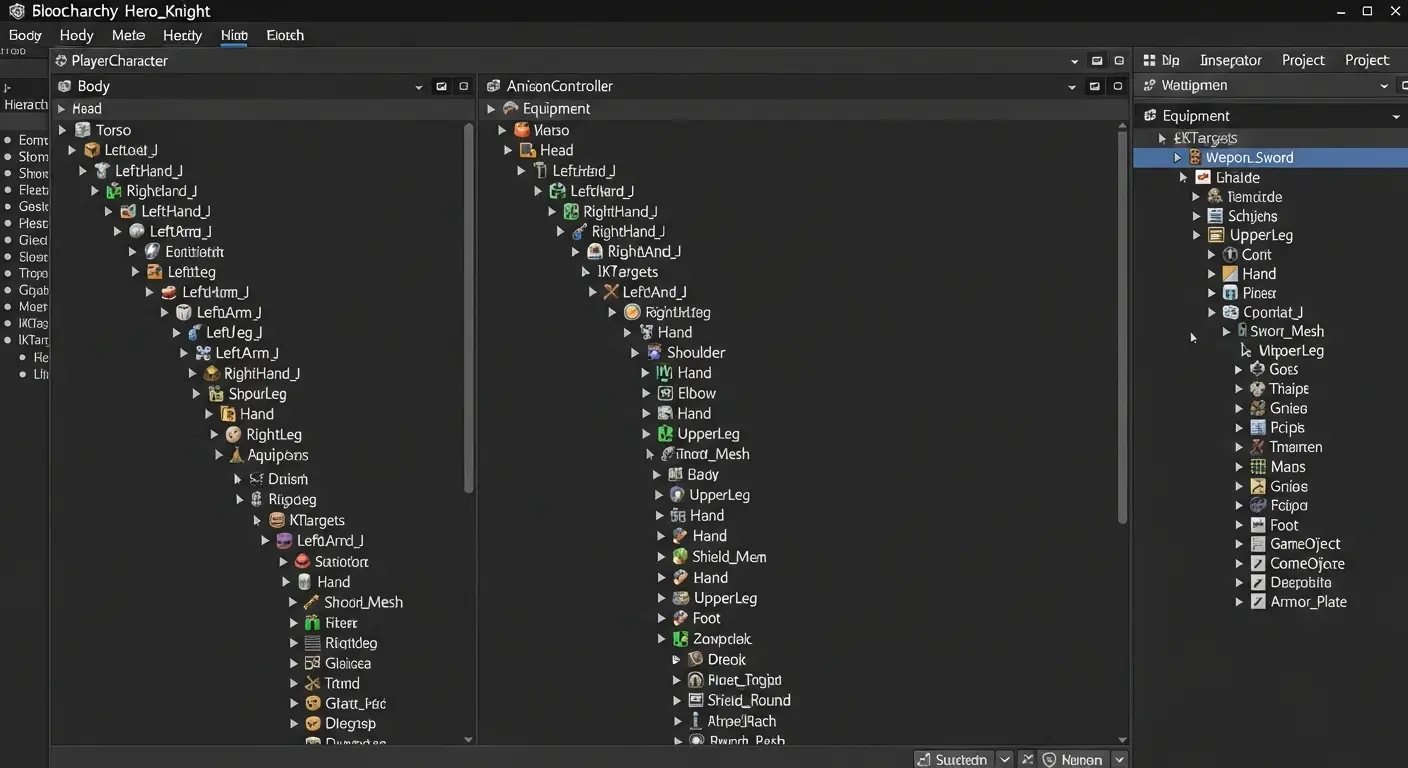Toggle the camera icon next to Body
This screenshot has width=1408, height=768.
(x=441, y=86)
